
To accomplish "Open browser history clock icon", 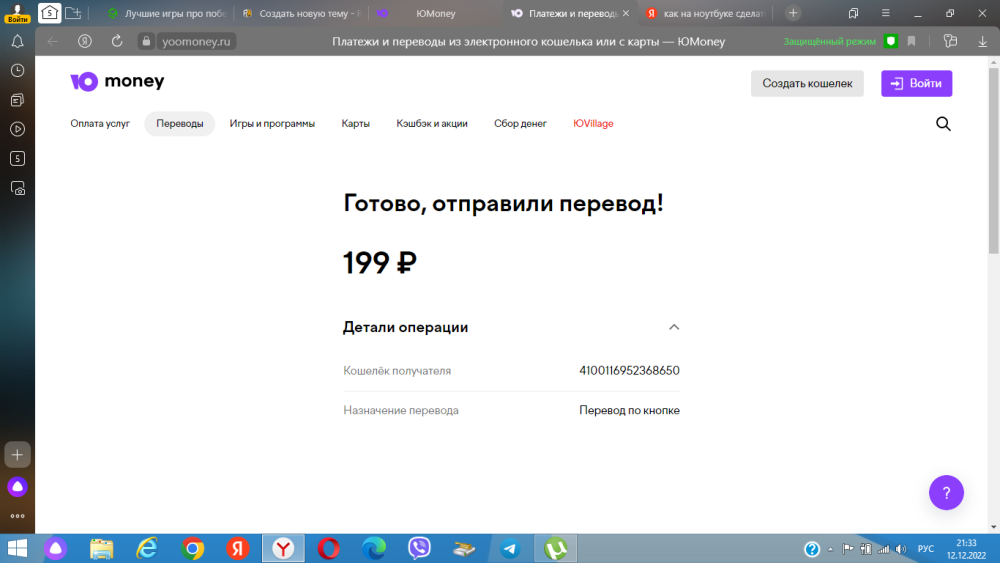I will pos(17,70).
